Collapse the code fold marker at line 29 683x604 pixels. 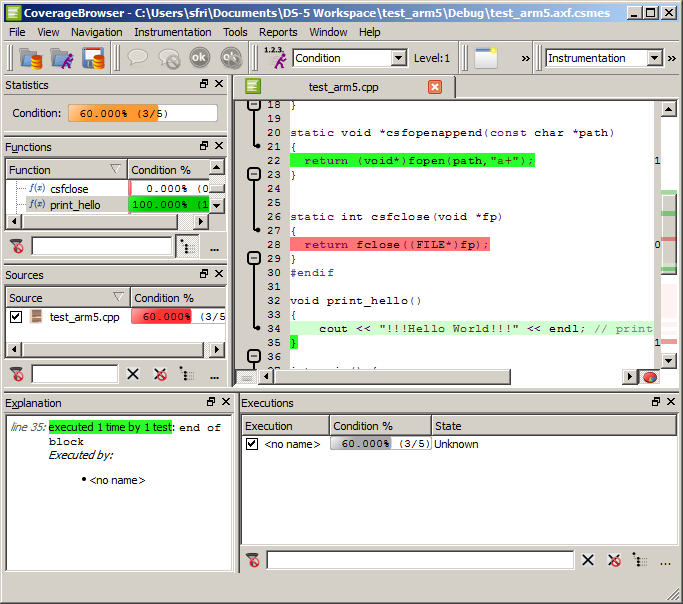(254, 258)
